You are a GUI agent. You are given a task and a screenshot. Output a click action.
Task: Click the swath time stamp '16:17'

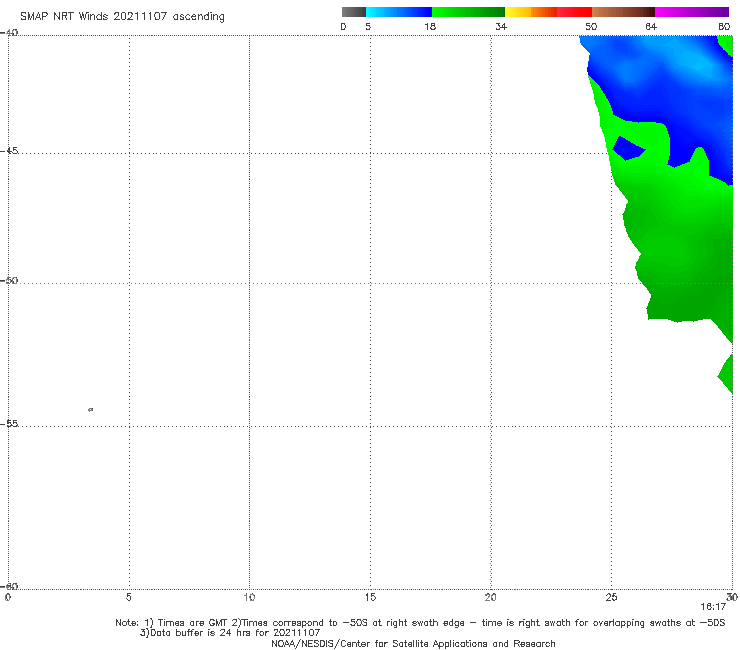coord(713,607)
